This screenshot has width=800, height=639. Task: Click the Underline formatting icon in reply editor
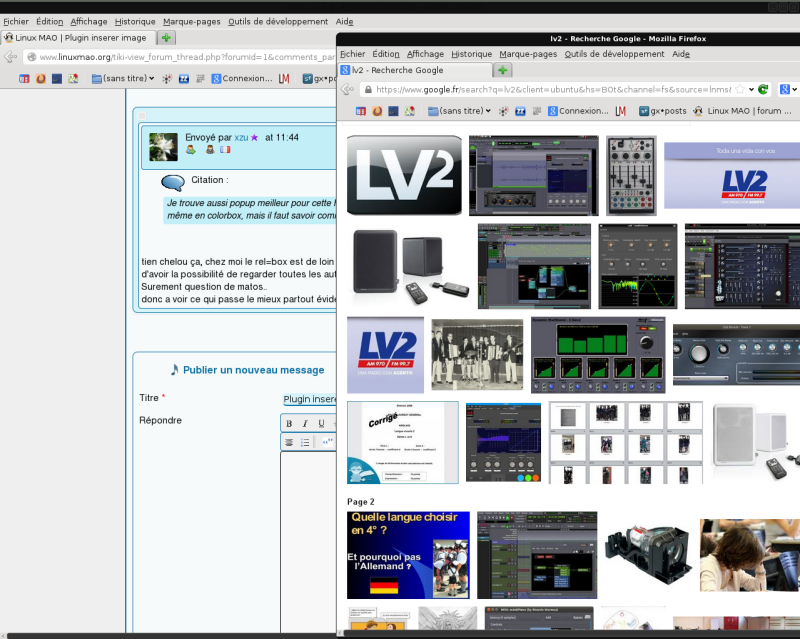pyautogui.click(x=321, y=423)
